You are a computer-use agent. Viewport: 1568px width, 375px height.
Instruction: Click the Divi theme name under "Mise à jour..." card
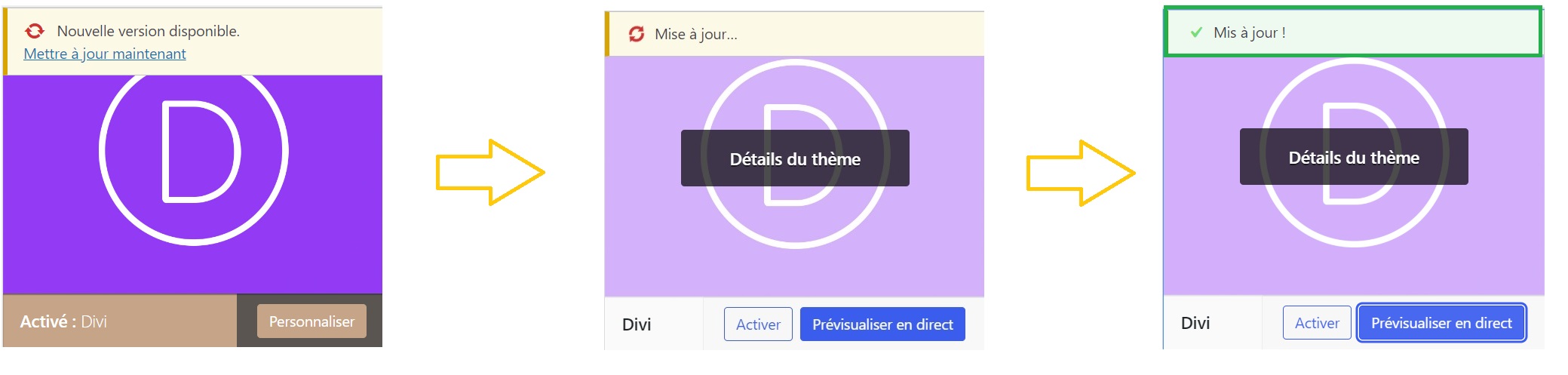(x=637, y=324)
